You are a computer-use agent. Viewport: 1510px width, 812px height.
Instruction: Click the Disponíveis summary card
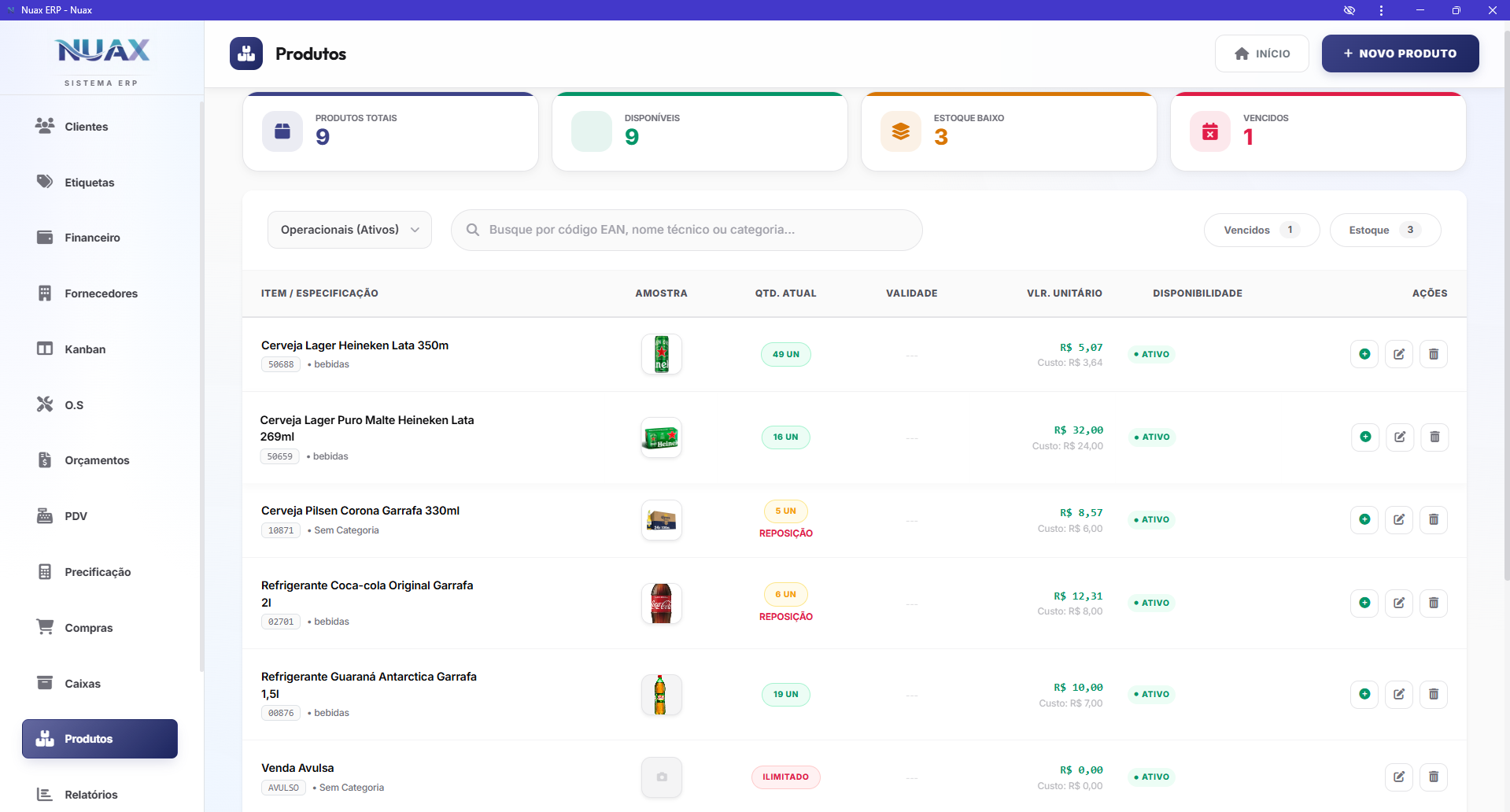point(700,131)
